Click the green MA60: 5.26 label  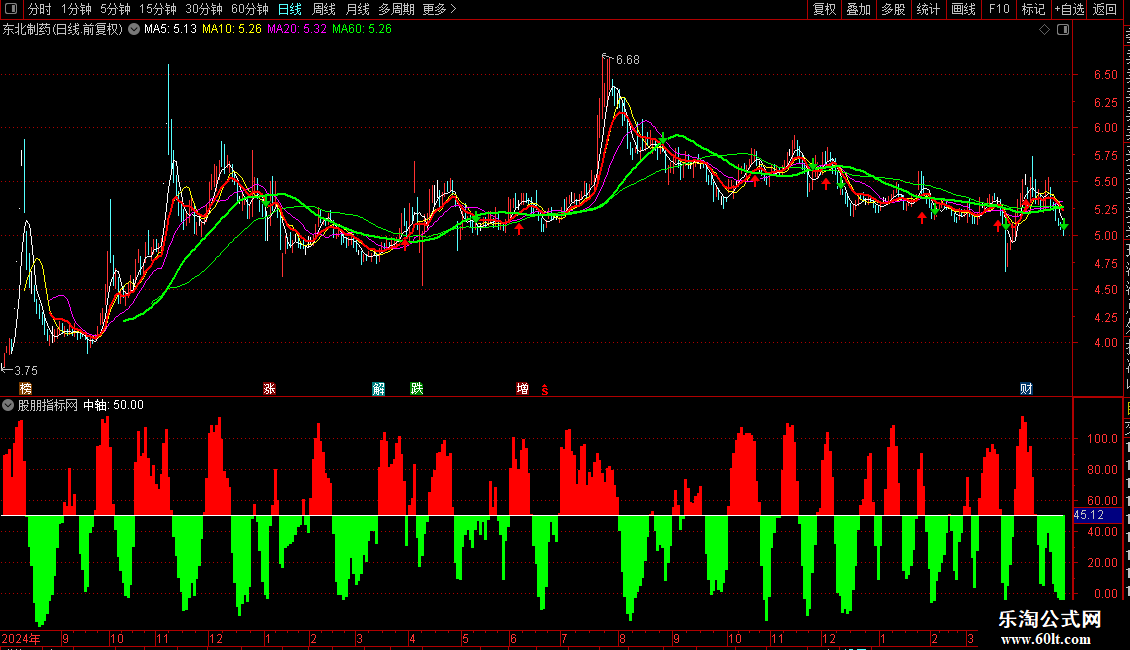tap(362, 29)
